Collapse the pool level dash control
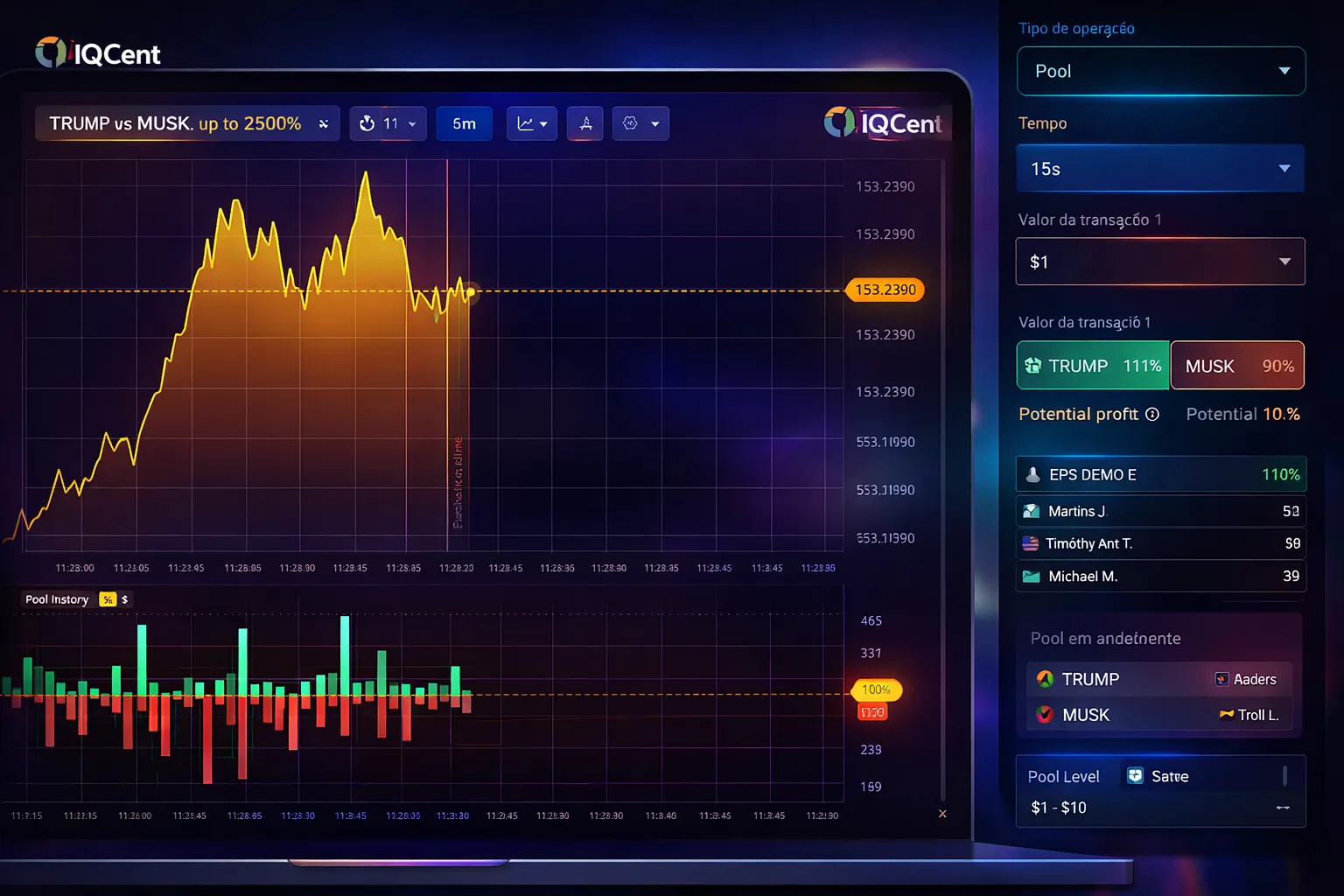This screenshot has height=896, width=1344. (x=1283, y=808)
